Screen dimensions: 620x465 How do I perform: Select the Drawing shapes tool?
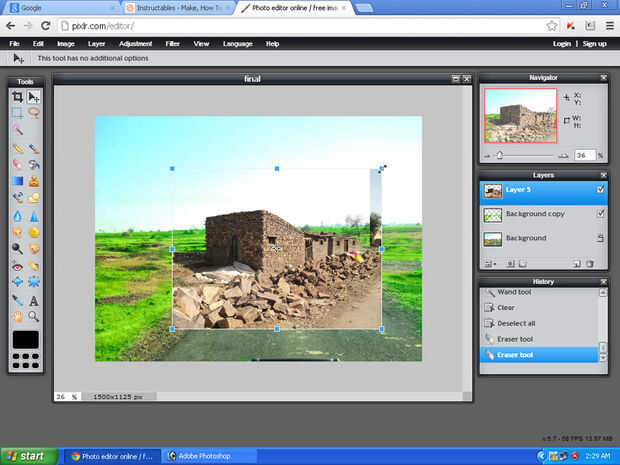pos(34,197)
